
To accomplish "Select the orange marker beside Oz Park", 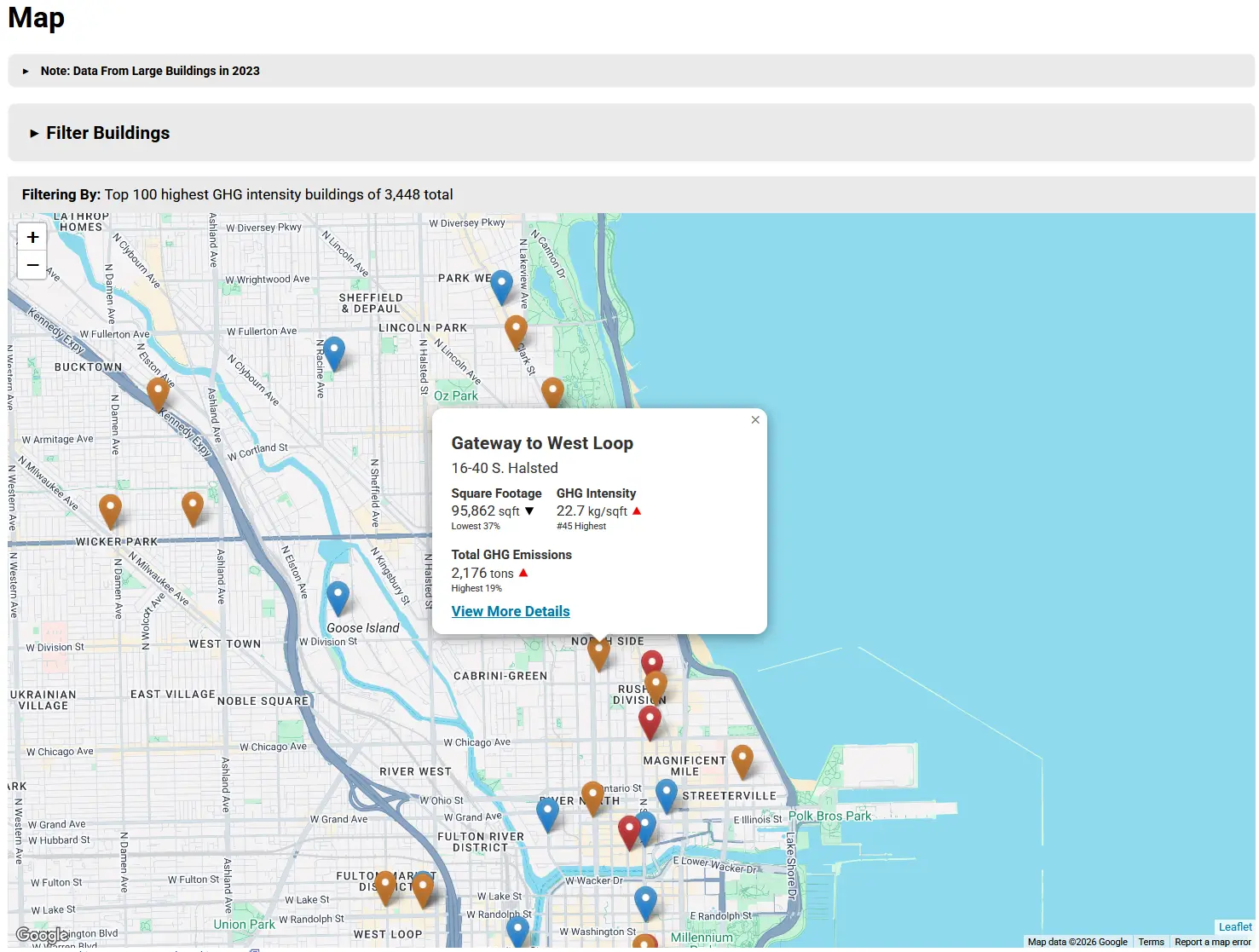I will pos(552,391).
